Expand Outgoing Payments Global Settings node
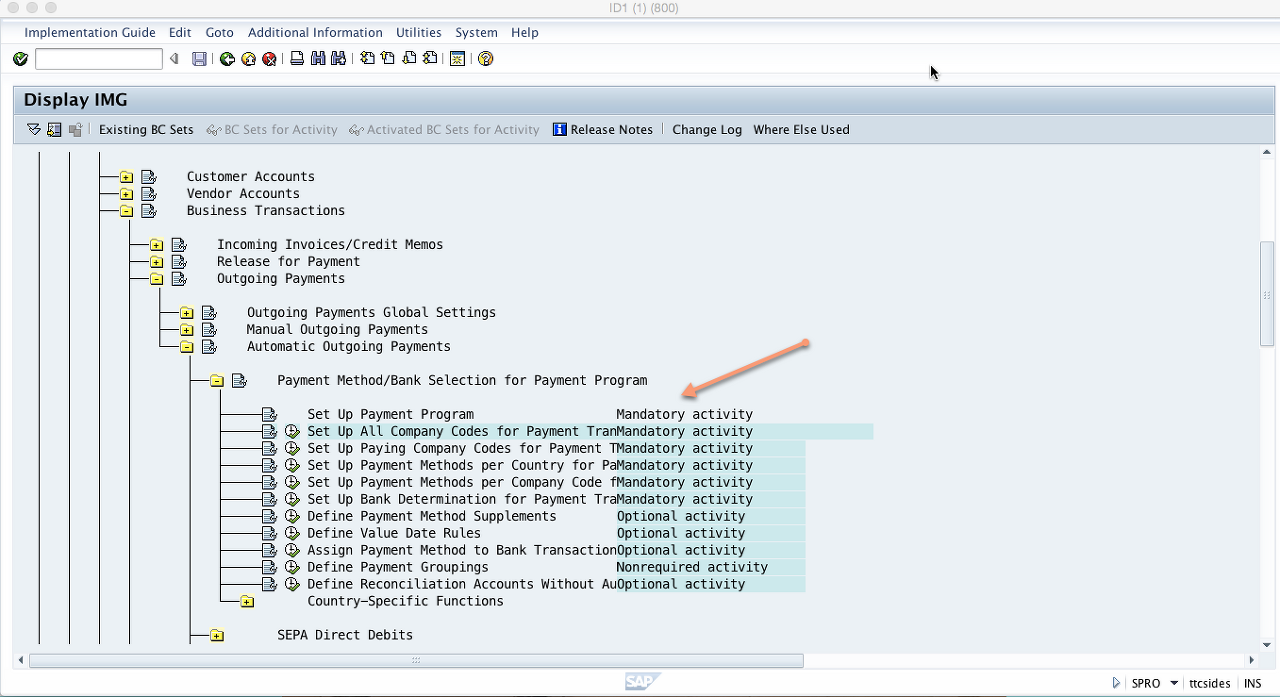This screenshot has height=697, width=1280. 186,313
